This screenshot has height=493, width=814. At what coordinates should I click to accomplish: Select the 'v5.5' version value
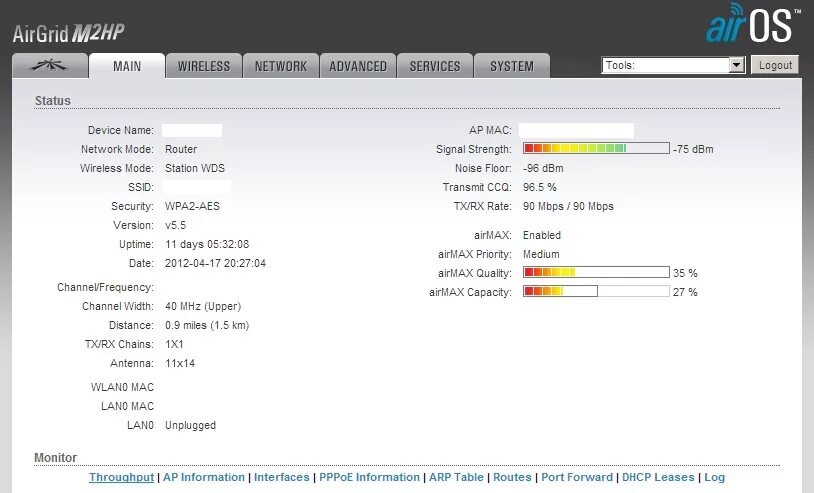point(175,225)
